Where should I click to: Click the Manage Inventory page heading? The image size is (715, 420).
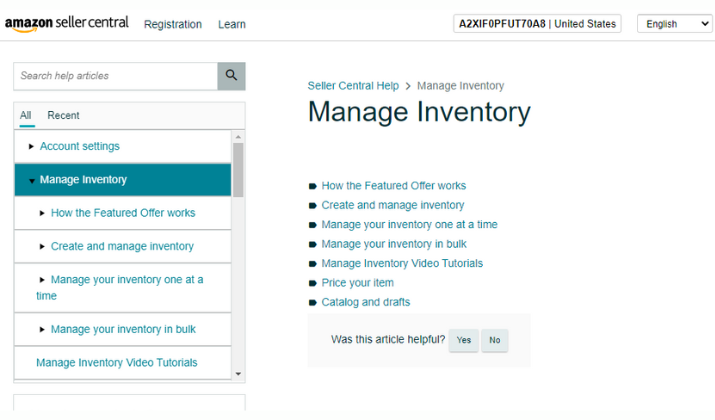pyautogui.click(x=420, y=112)
